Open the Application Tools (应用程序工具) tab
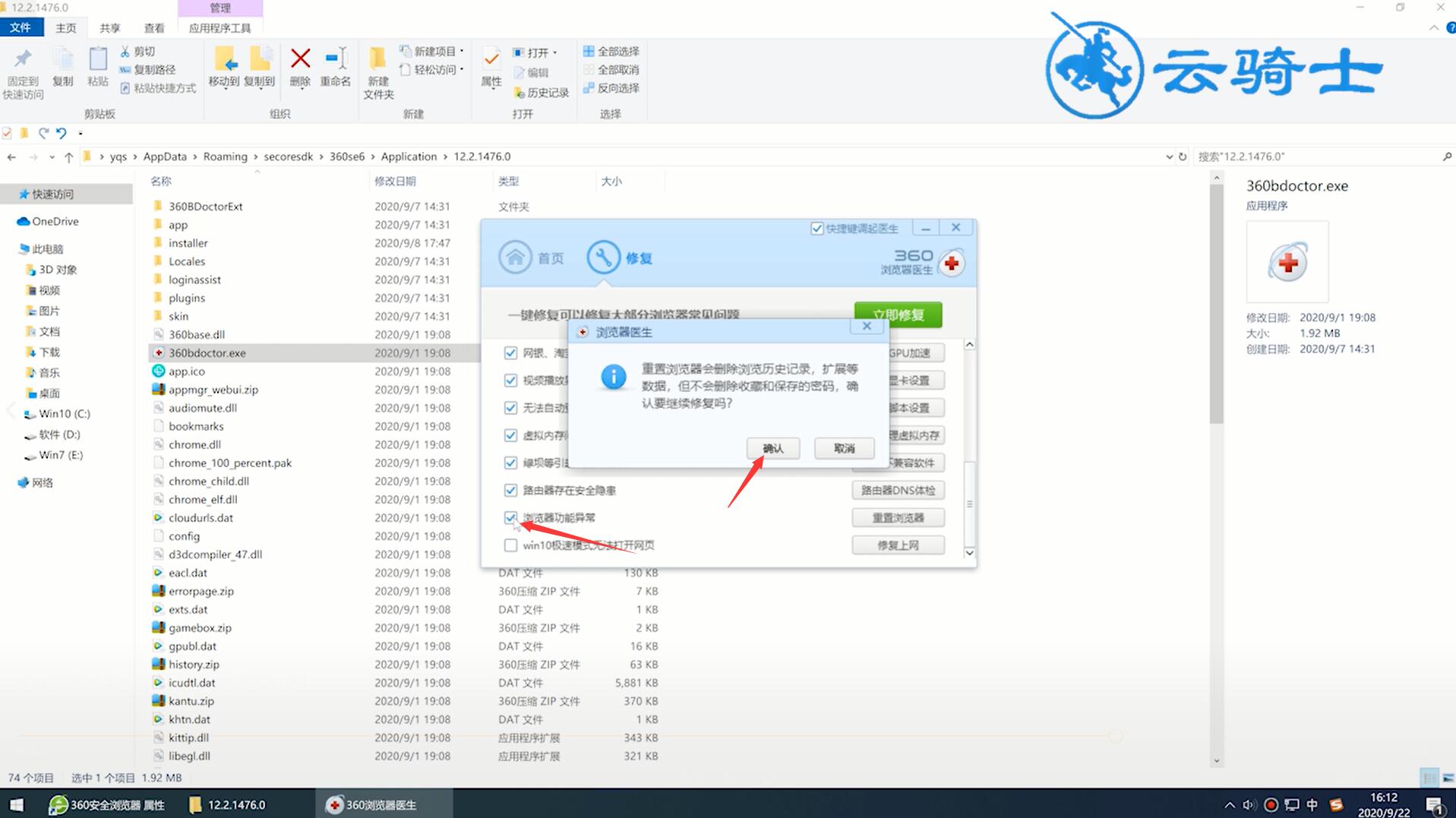Image resolution: width=1456 pixels, height=818 pixels. pos(220,27)
